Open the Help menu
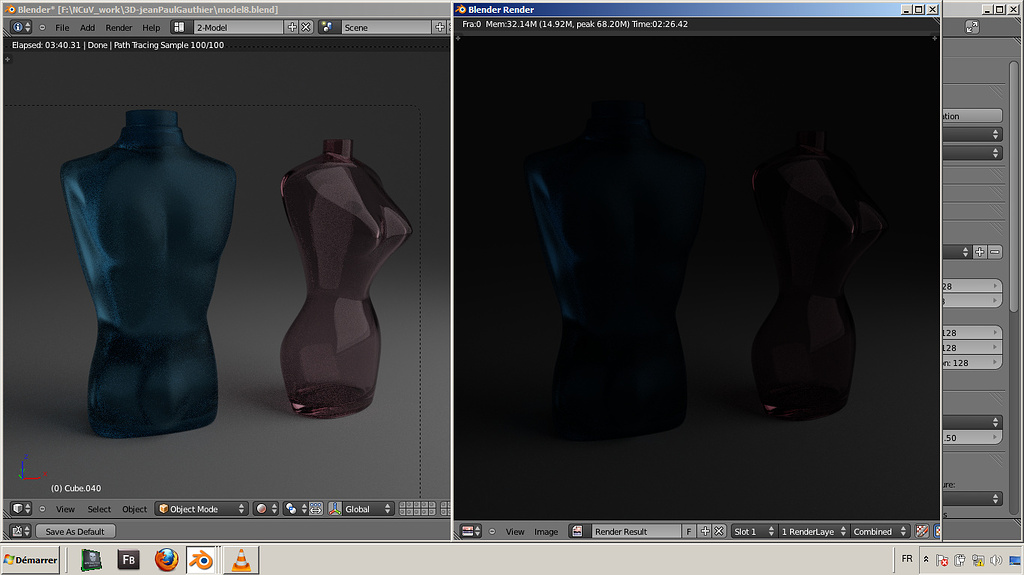 click(151, 27)
